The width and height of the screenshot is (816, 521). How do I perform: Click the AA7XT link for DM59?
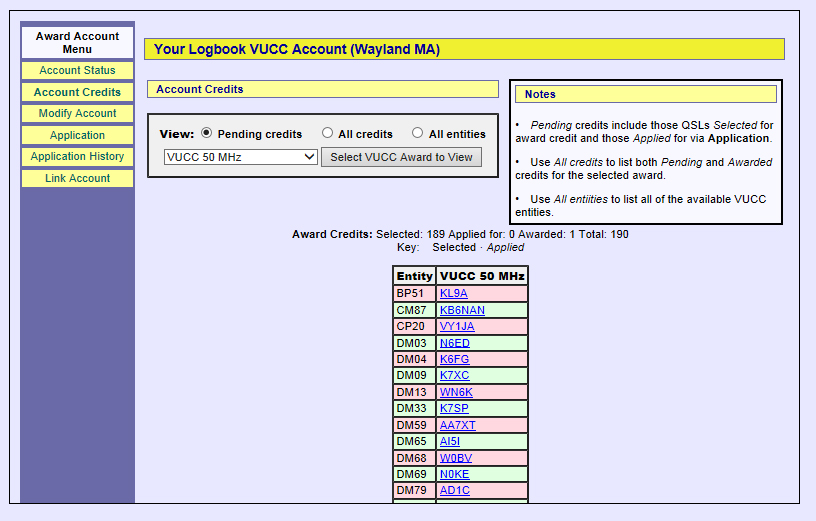pos(458,425)
